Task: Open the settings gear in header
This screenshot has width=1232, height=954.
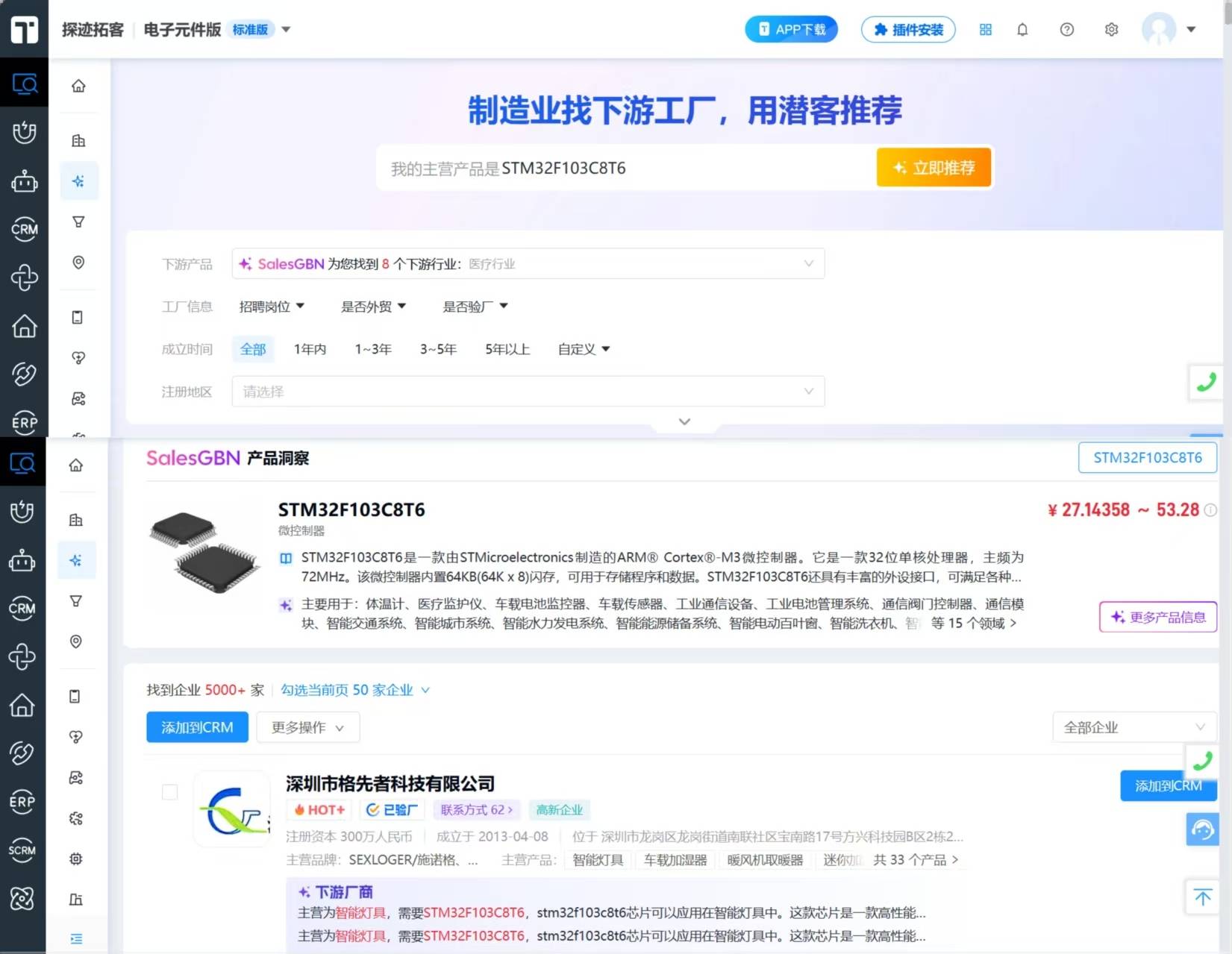Action: (x=1111, y=30)
